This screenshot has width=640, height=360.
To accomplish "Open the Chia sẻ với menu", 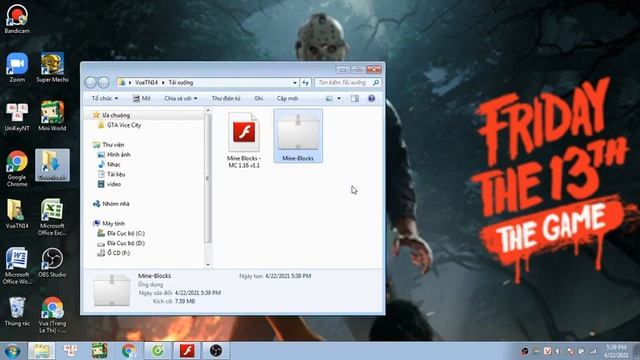I will coord(181,98).
